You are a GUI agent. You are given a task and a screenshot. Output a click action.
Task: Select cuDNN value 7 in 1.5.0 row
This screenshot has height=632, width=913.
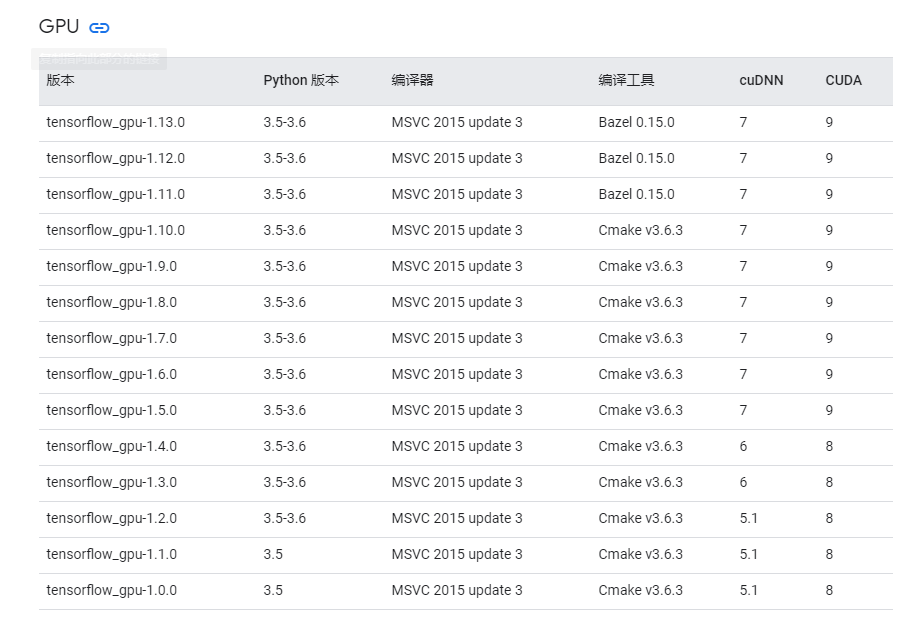(x=744, y=411)
